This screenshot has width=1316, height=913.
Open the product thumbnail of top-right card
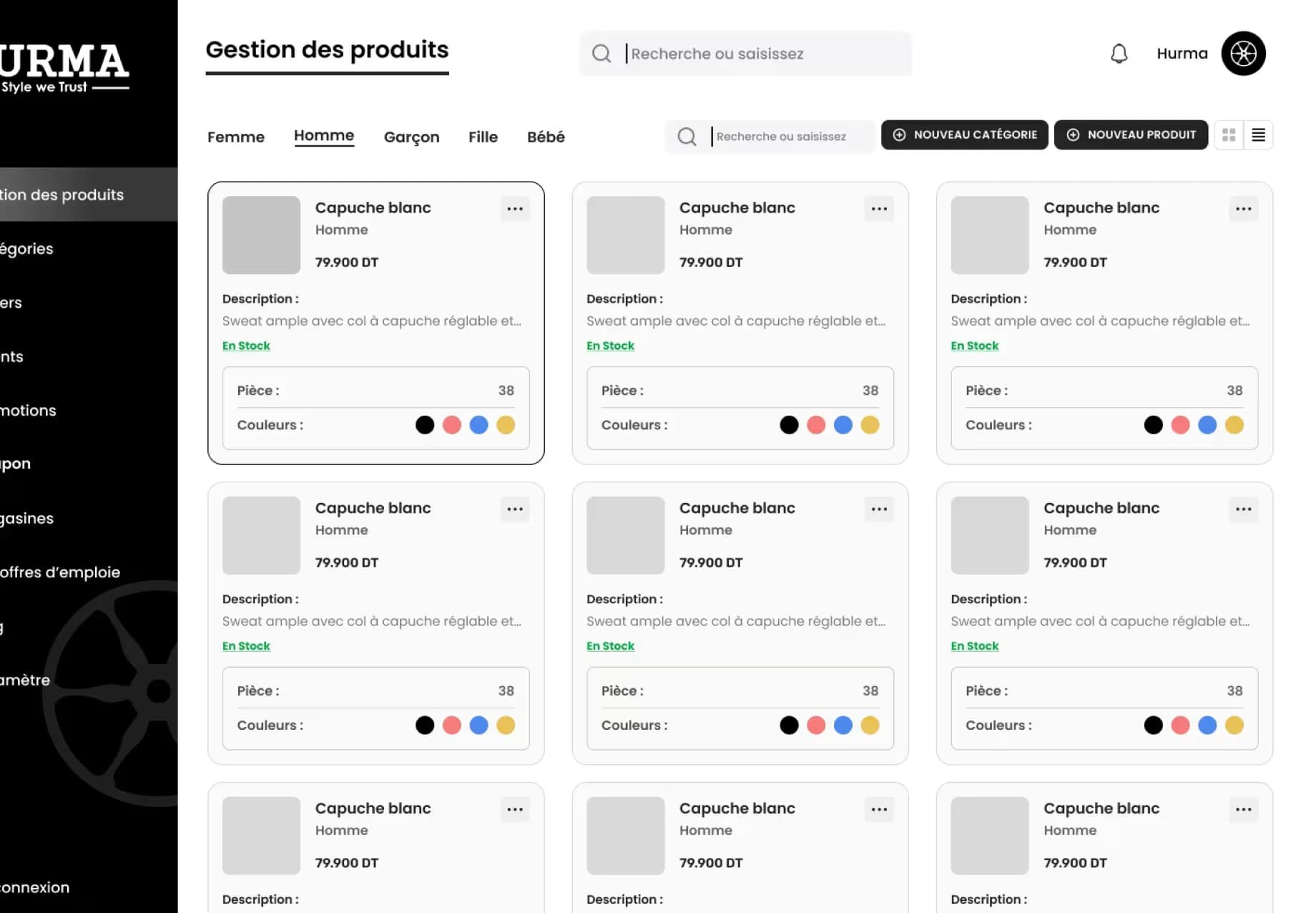tap(989, 235)
